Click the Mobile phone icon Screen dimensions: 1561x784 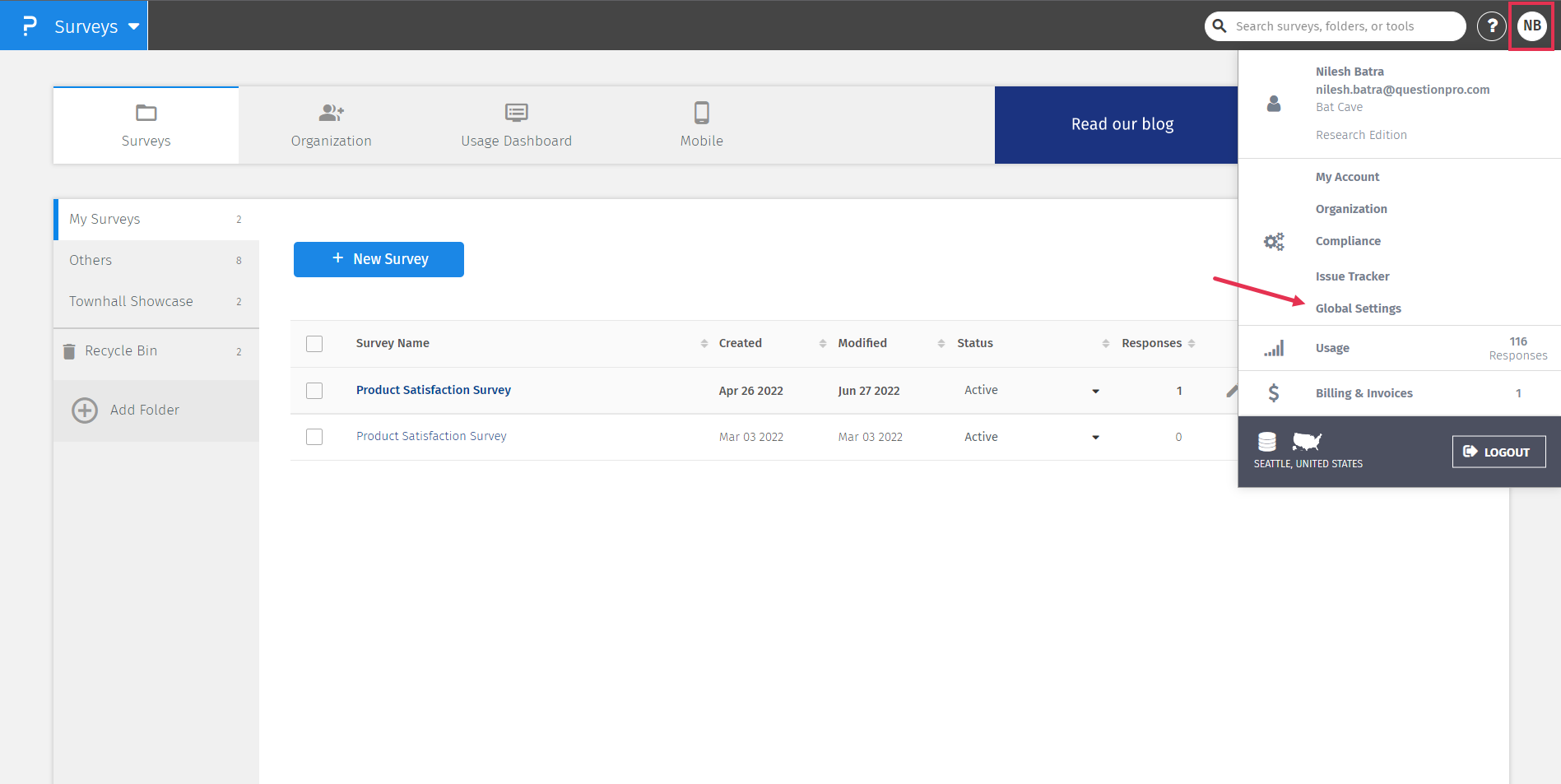click(x=701, y=113)
